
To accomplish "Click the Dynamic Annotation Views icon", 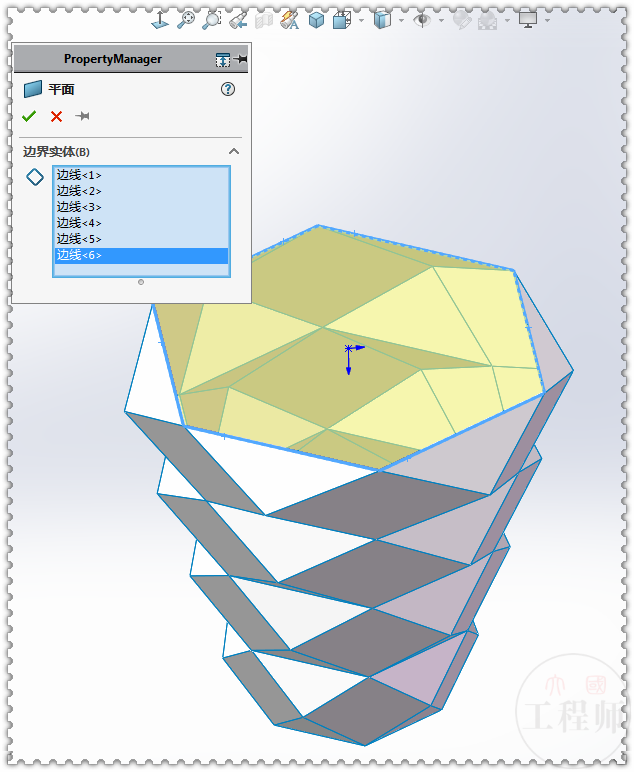I will point(289,20).
